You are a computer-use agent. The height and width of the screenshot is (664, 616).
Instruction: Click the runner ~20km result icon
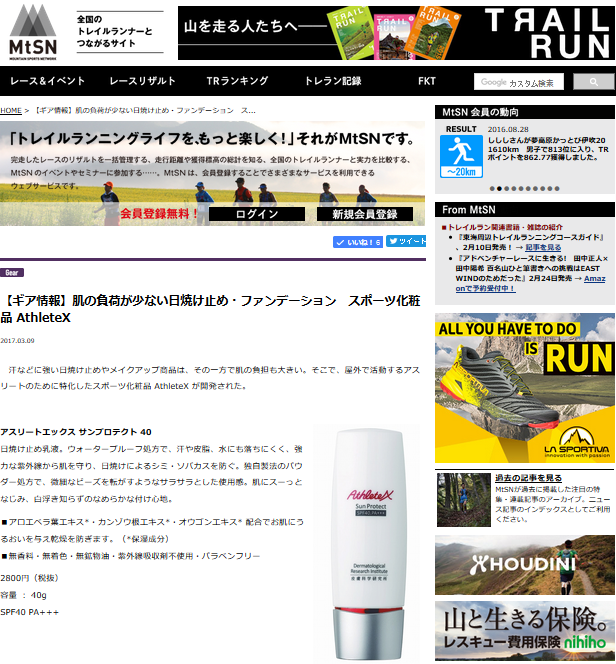461,156
